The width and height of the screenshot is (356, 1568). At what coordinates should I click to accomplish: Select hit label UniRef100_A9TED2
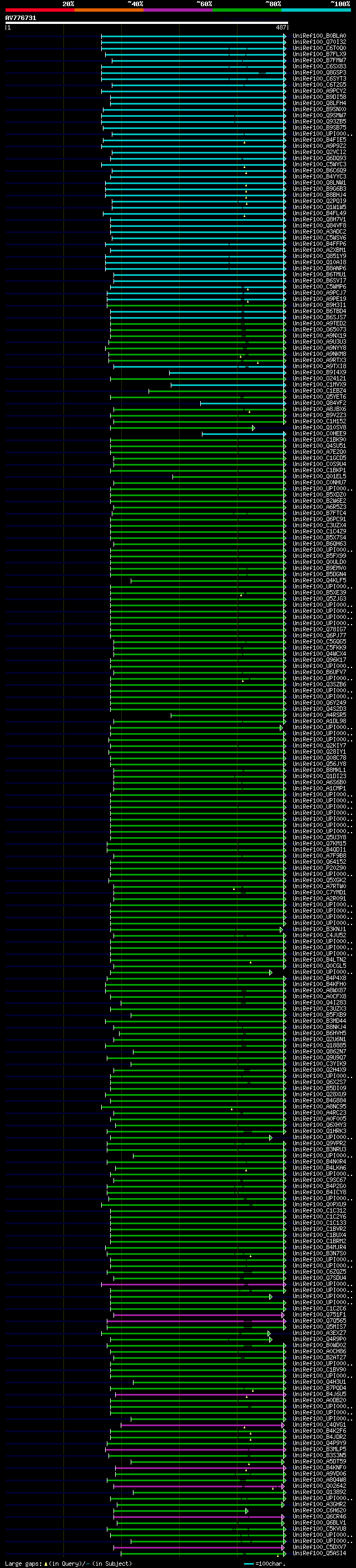pyautogui.click(x=319, y=324)
